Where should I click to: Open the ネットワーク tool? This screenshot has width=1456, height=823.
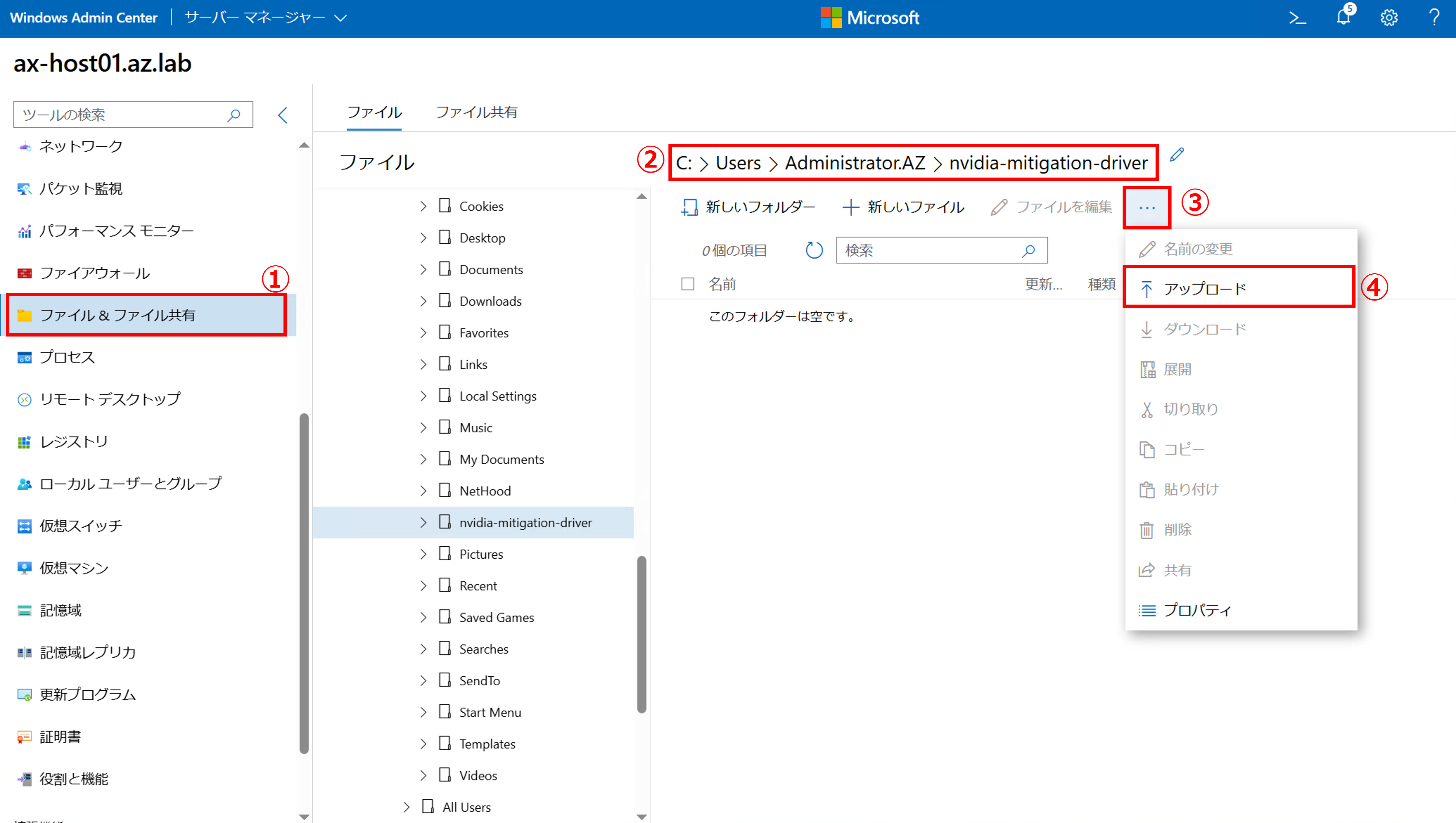click(x=80, y=146)
